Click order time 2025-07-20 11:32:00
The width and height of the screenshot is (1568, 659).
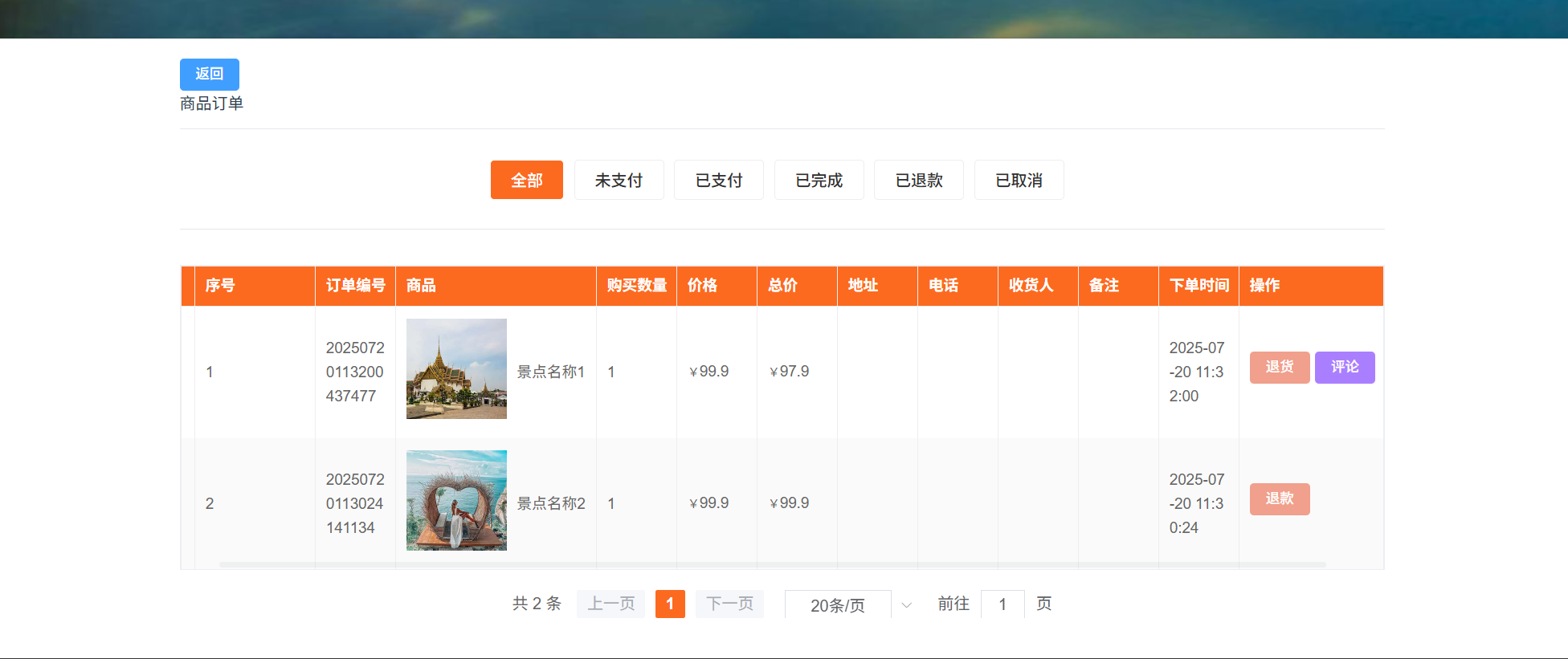click(1197, 372)
